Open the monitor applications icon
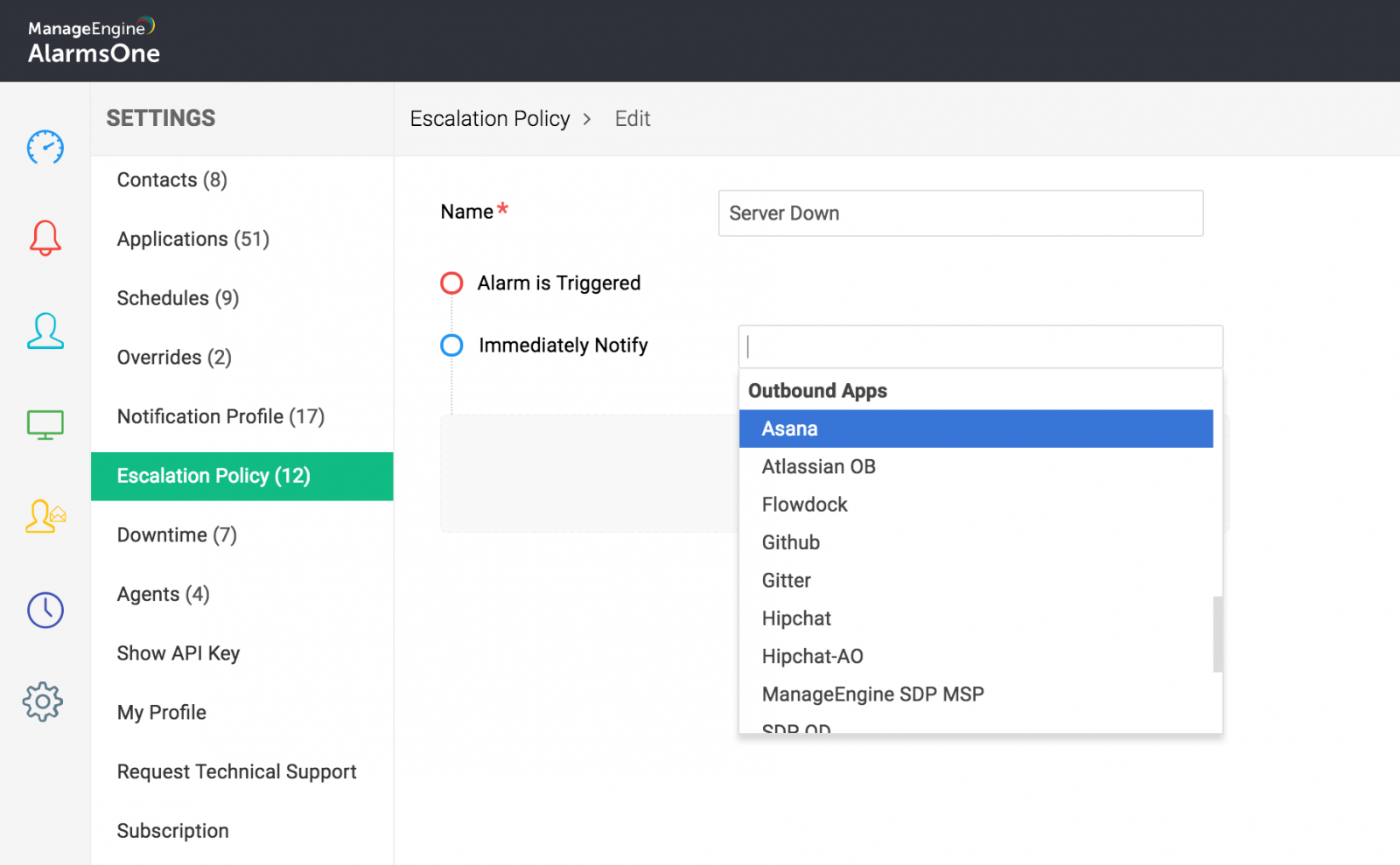Image resolution: width=1400 pixels, height=865 pixels. coord(45,425)
